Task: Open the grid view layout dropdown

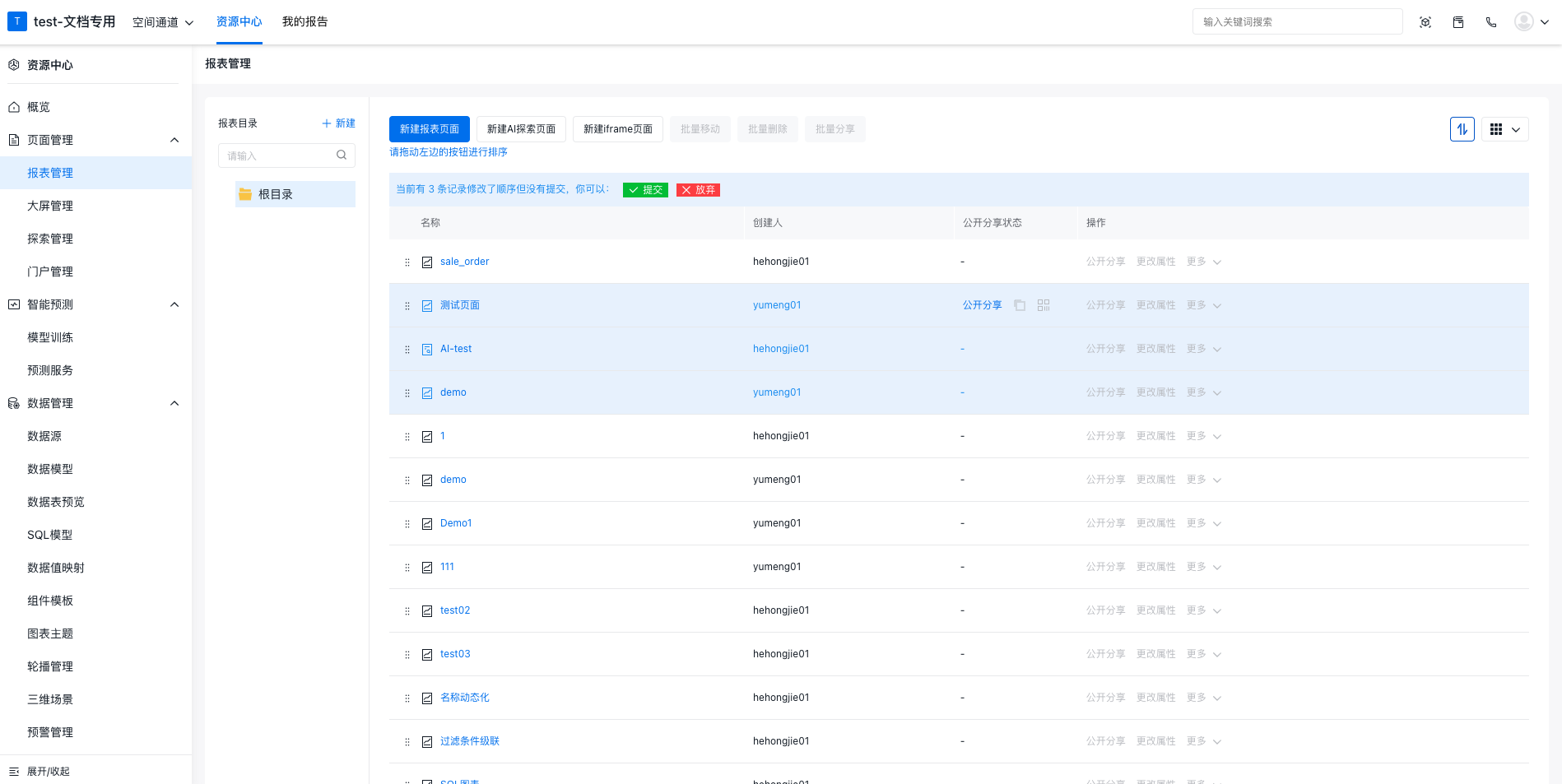Action: point(1505,129)
